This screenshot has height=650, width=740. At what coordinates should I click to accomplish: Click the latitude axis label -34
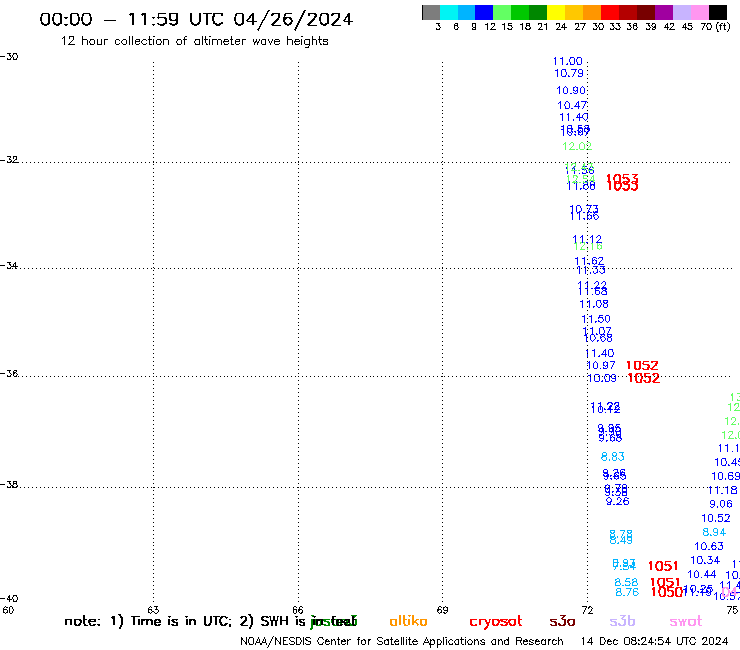pyautogui.click(x=9, y=265)
